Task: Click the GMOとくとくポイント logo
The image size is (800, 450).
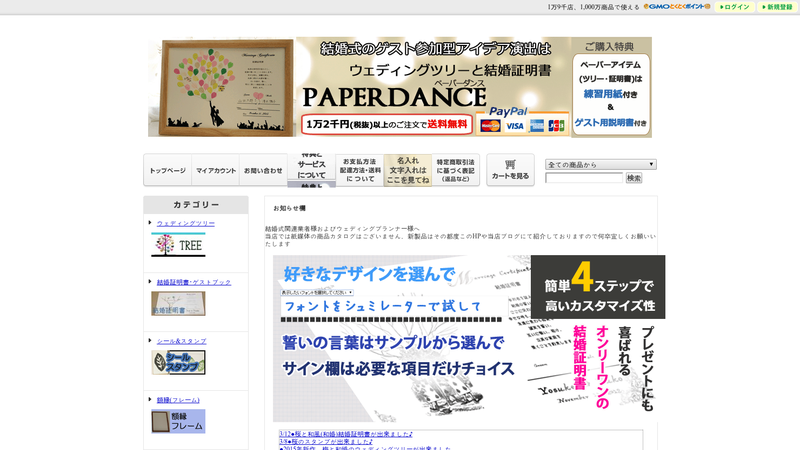Action: pyautogui.click(x=677, y=7)
